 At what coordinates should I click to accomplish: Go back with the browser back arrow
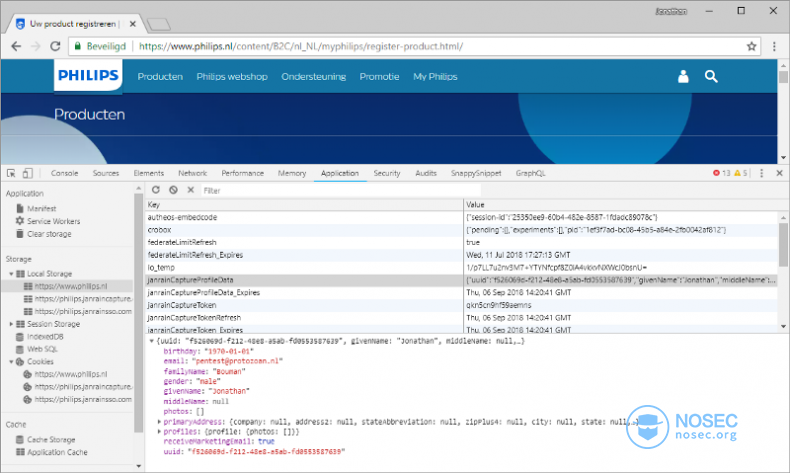coord(16,46)
